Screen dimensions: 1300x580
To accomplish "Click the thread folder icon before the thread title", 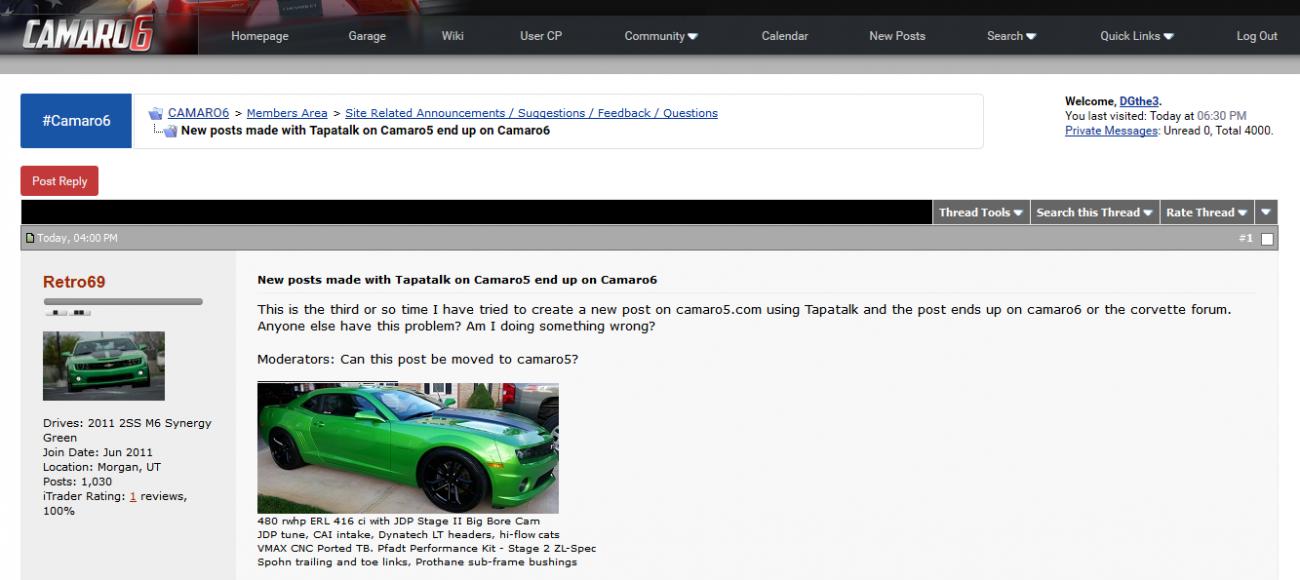I will point(168,130).
